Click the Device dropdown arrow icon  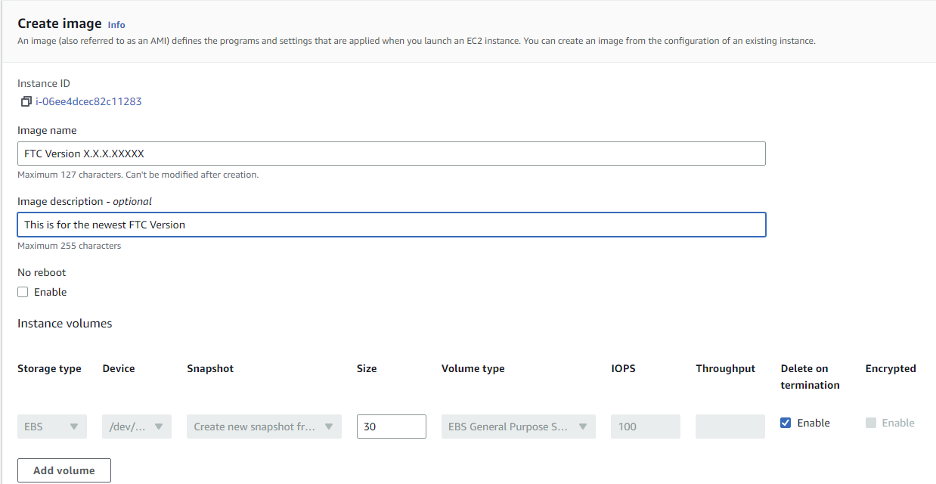pos(159,427)
